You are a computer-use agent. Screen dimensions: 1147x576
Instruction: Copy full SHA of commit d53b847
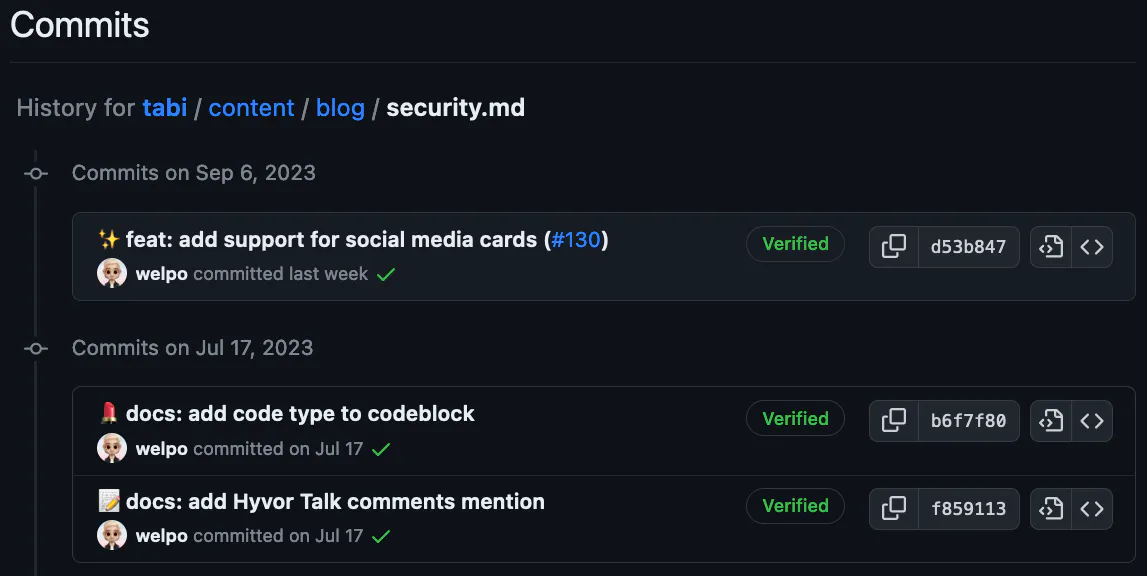pos(893,246)
